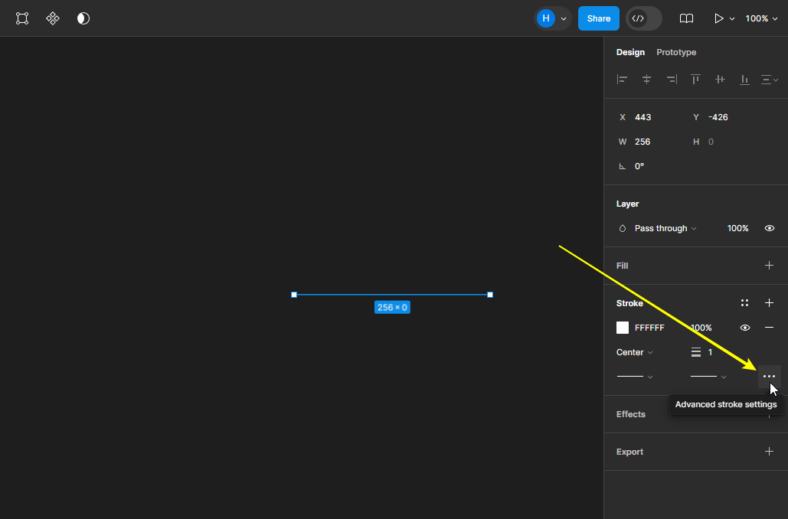
Task: Click the Share button
Action: click(599, 19)
